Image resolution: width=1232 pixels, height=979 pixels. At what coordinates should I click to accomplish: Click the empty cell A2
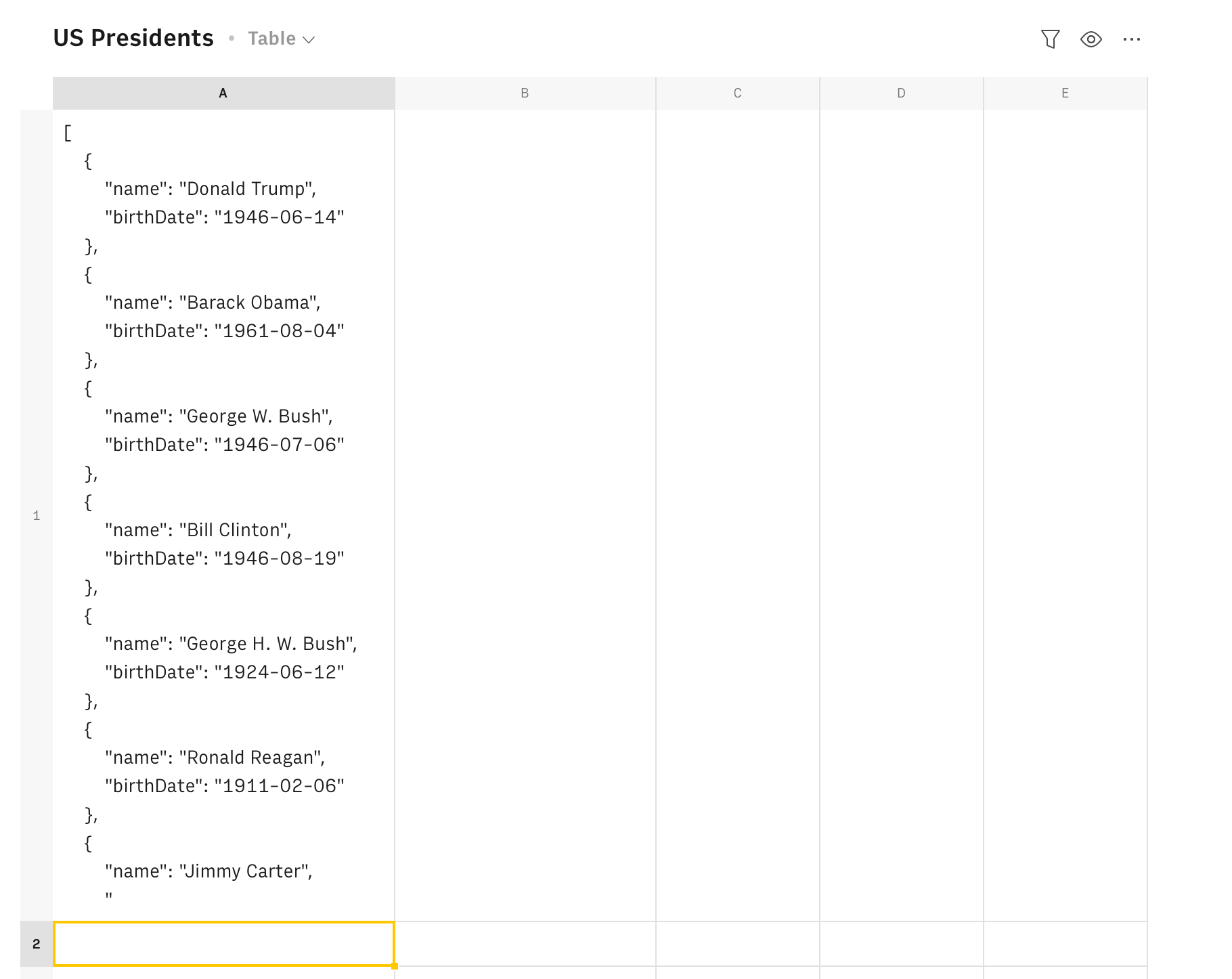(223, 944)
